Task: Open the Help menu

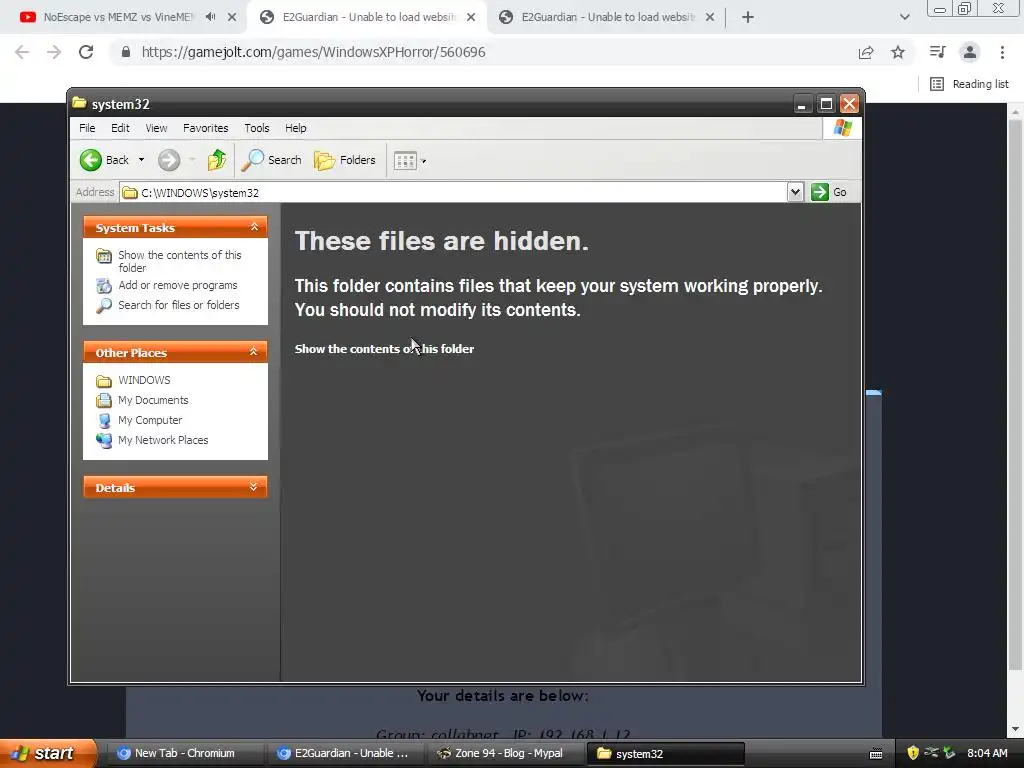Action: (295, 128)
